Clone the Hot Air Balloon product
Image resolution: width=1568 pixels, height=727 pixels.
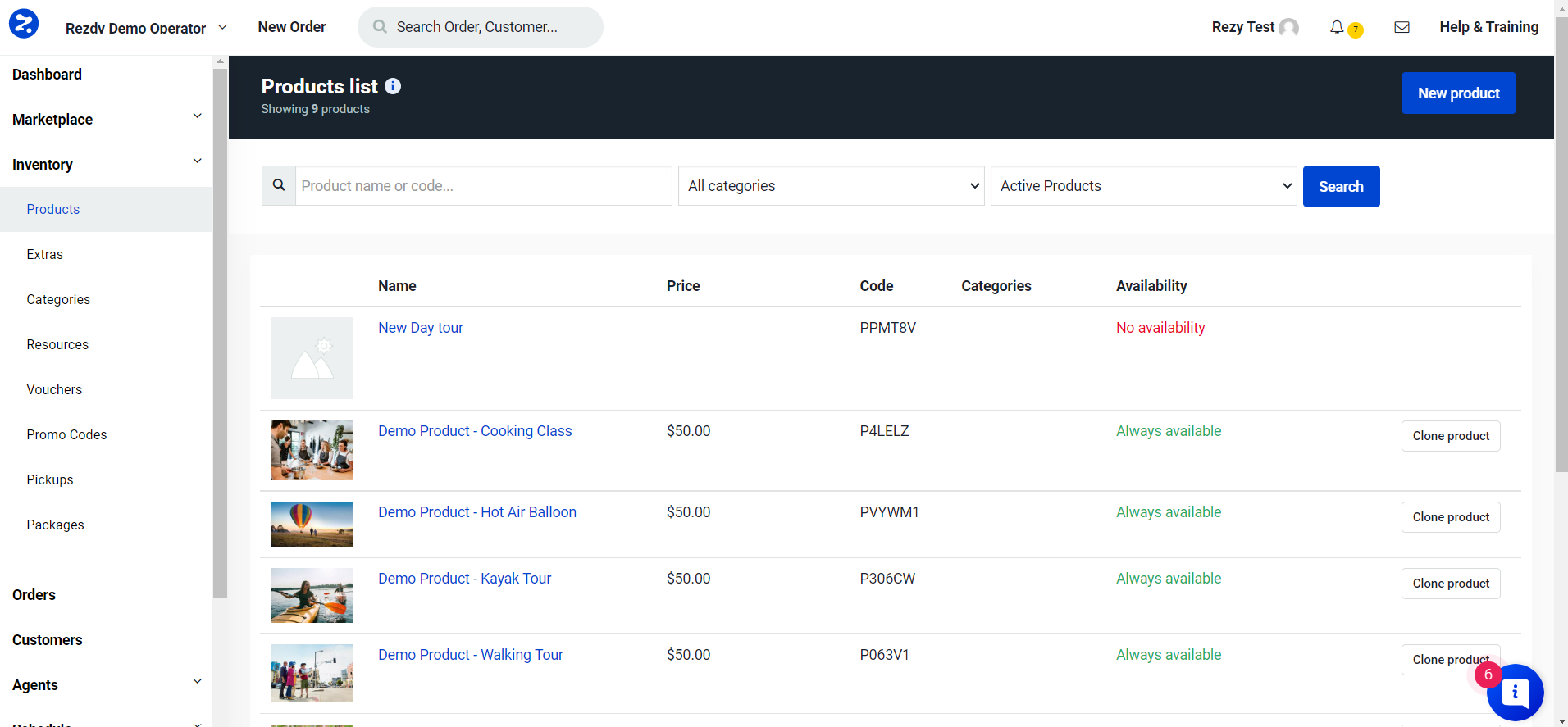[1450, 517]
